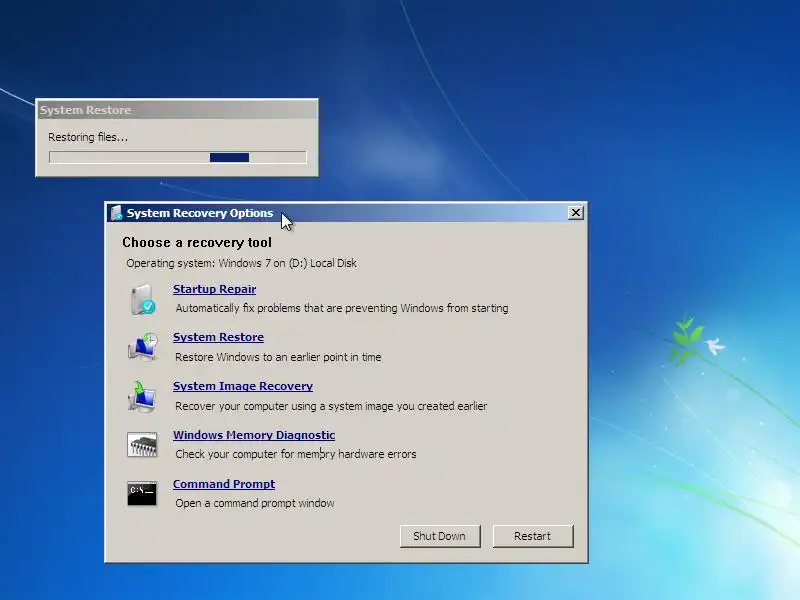Viewport: 800px width, 600px height.
Task: Click the System Recovery Options title text
Action: [200, 213]
